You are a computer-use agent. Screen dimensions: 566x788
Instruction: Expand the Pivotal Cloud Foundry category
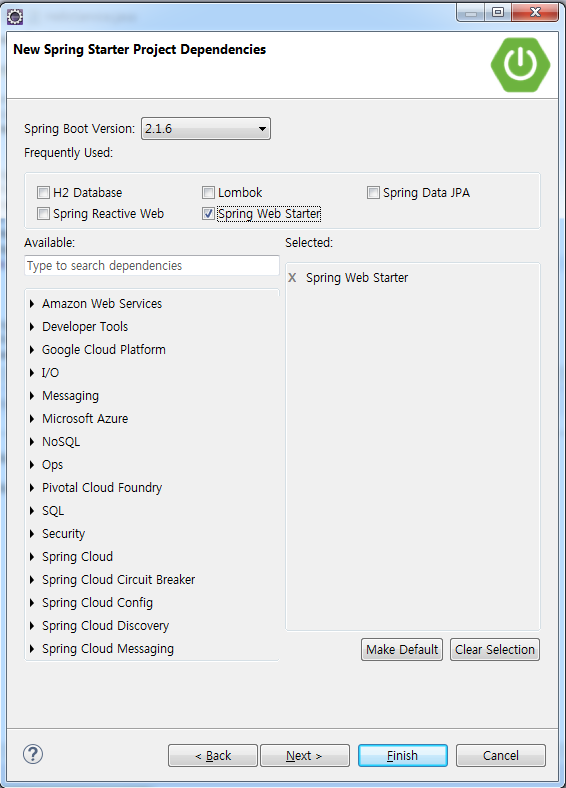pyautogui.click(x=32, y=487)
